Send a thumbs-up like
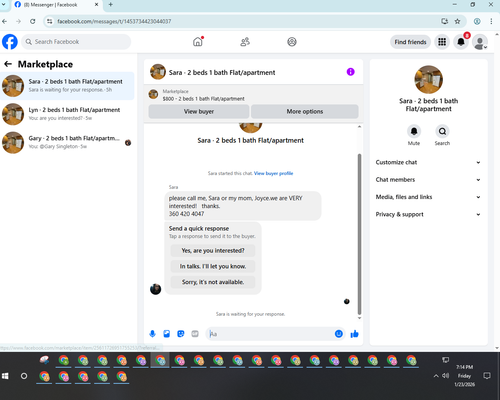The image size is (500, 400). (x=355, y=334)
